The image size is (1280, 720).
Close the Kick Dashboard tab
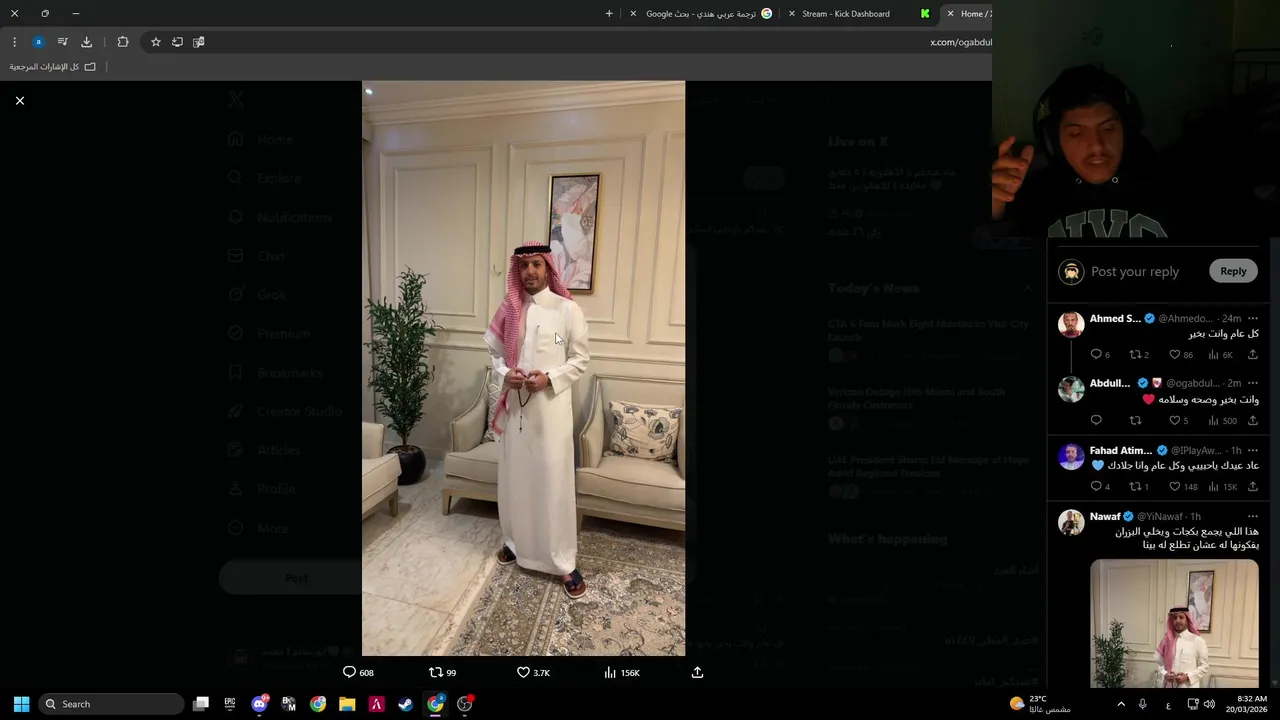coord(792,14)
